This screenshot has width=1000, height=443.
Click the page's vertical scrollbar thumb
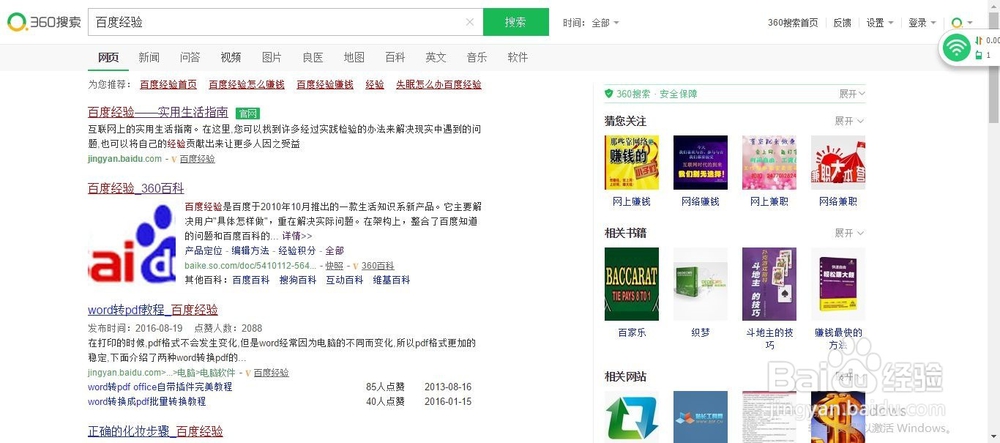click(994, 67)
